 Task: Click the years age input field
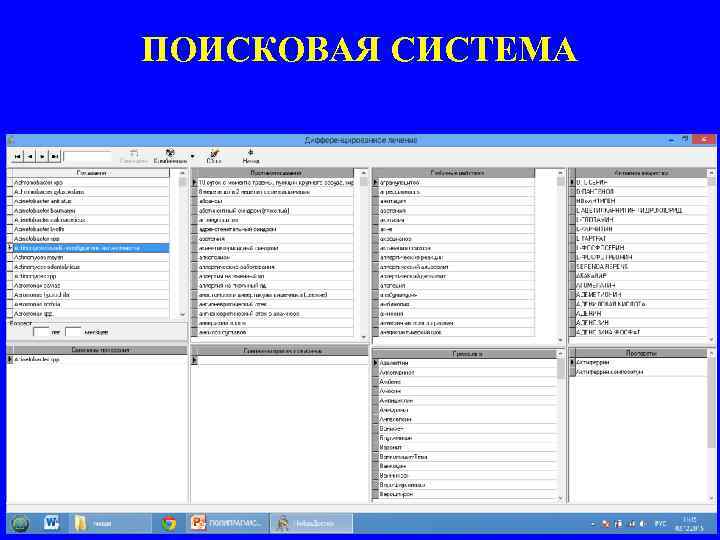(x=41, y=332)
